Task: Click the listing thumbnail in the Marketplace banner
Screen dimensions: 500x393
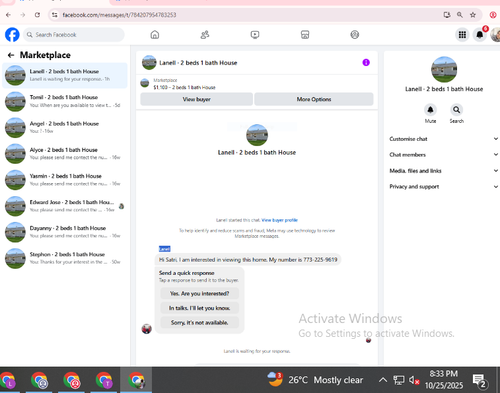Action: (x=144, y=83)
